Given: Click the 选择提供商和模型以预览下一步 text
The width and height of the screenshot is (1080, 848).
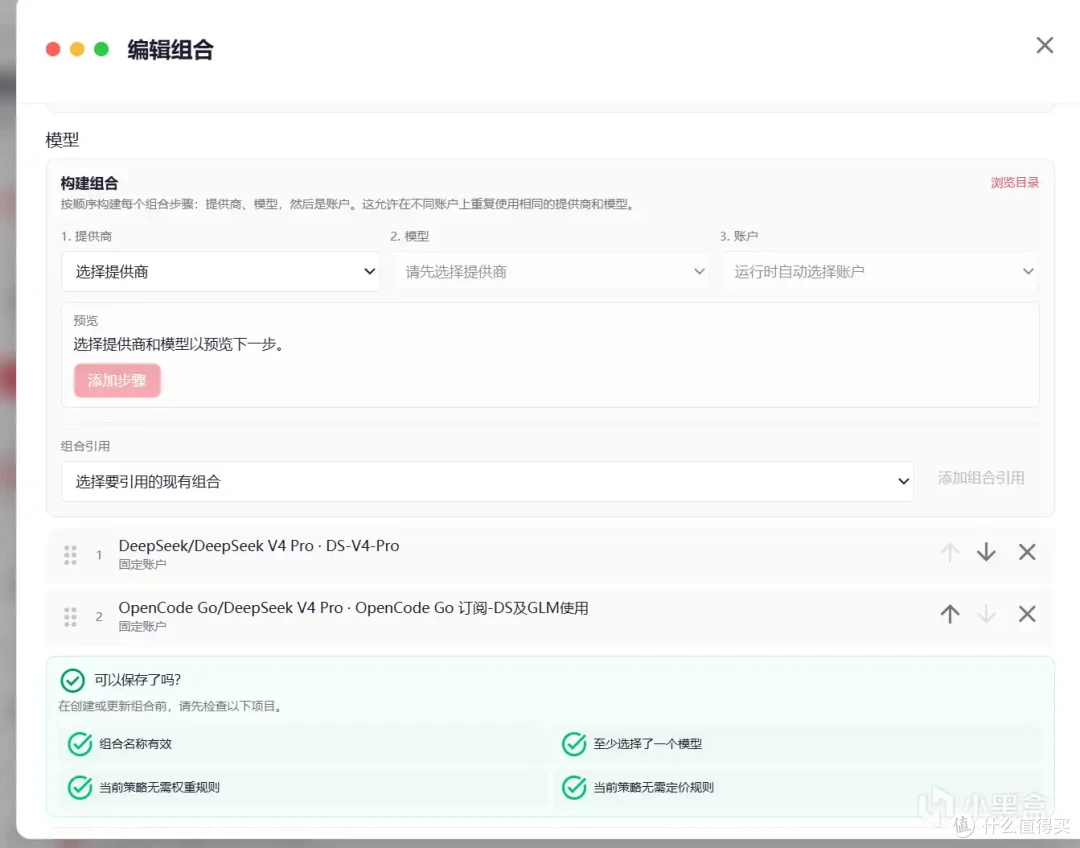Looking at the screenshot, I should coord(178,344).
